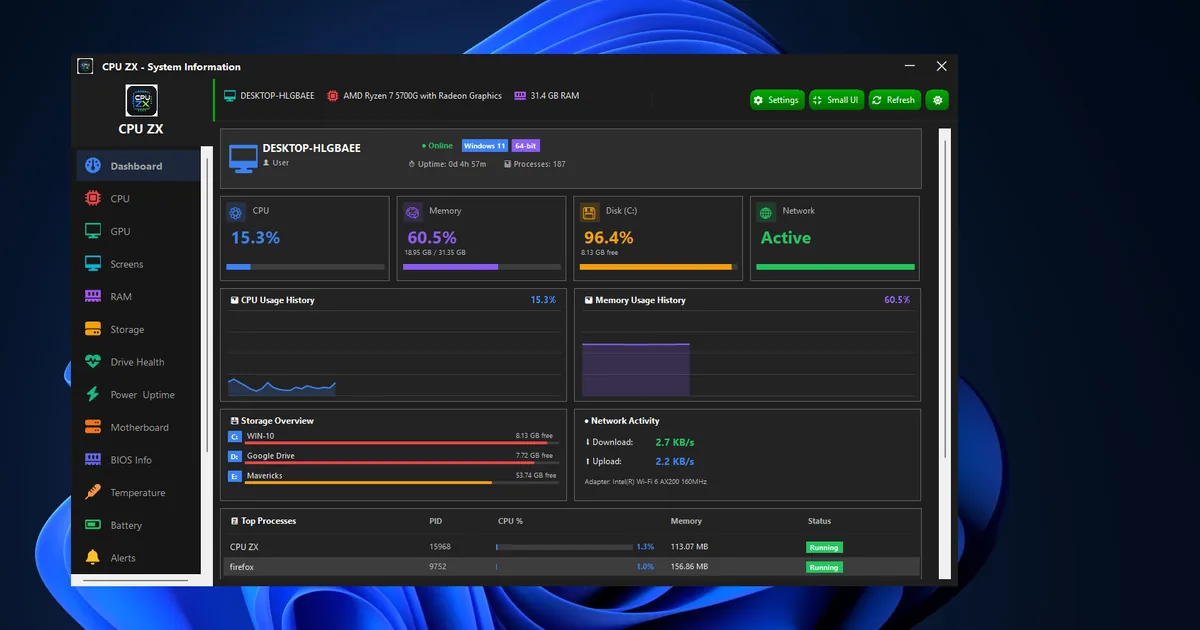Click the CPU card gear icon

point(236,213)
